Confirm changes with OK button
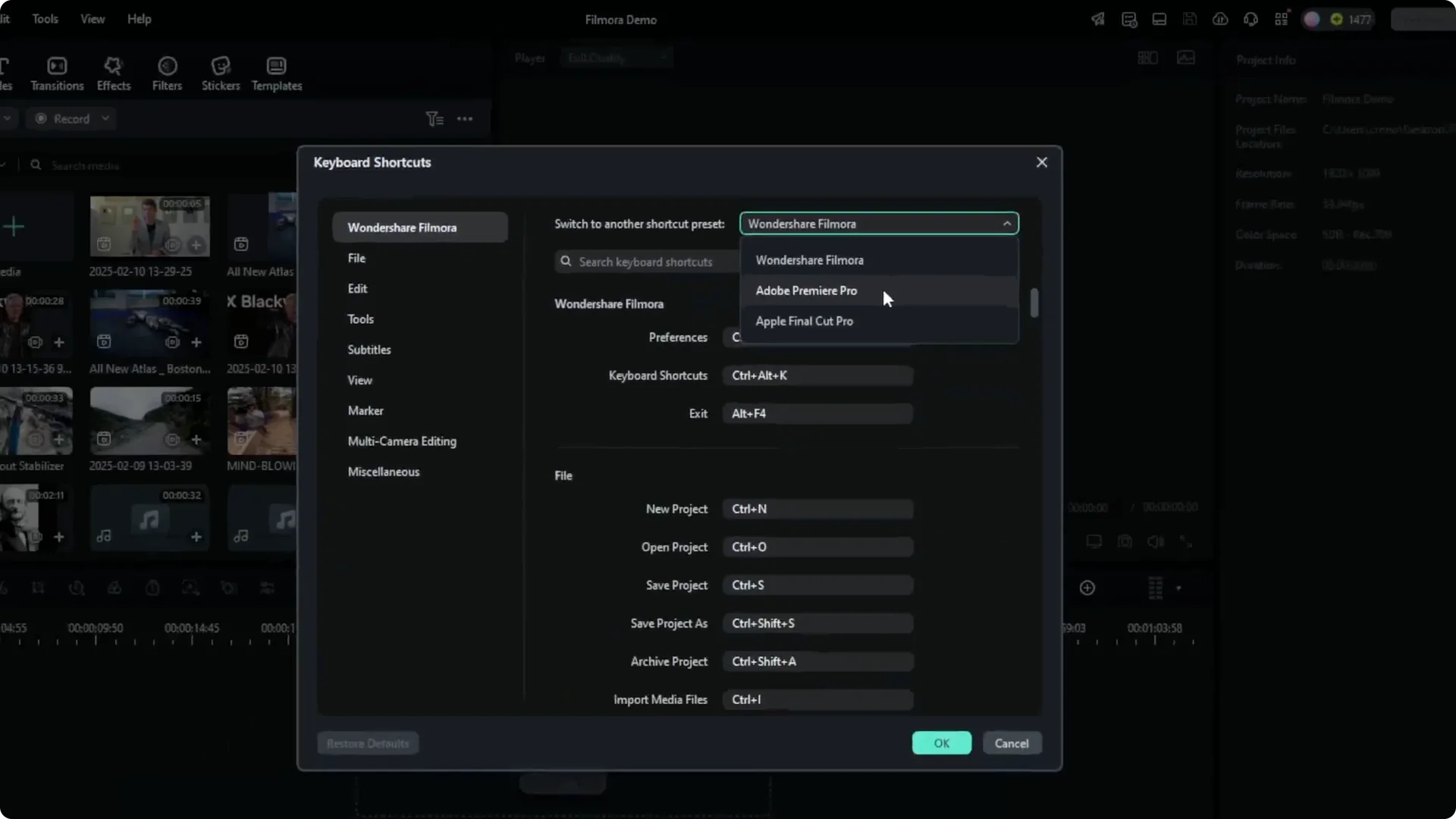This screenshot has height=819, width=1456. pos(941,743)
